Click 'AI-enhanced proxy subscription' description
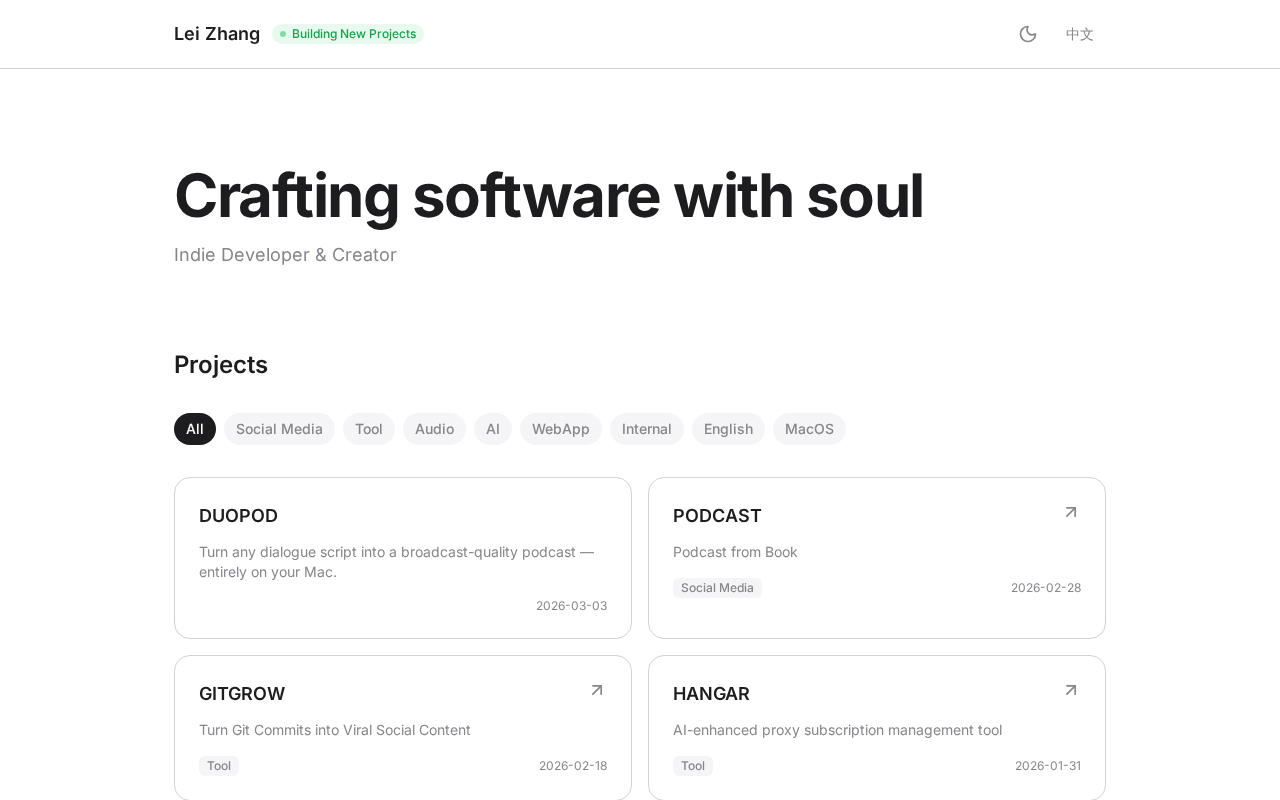 pyautogui.click(x=837, y=730)
